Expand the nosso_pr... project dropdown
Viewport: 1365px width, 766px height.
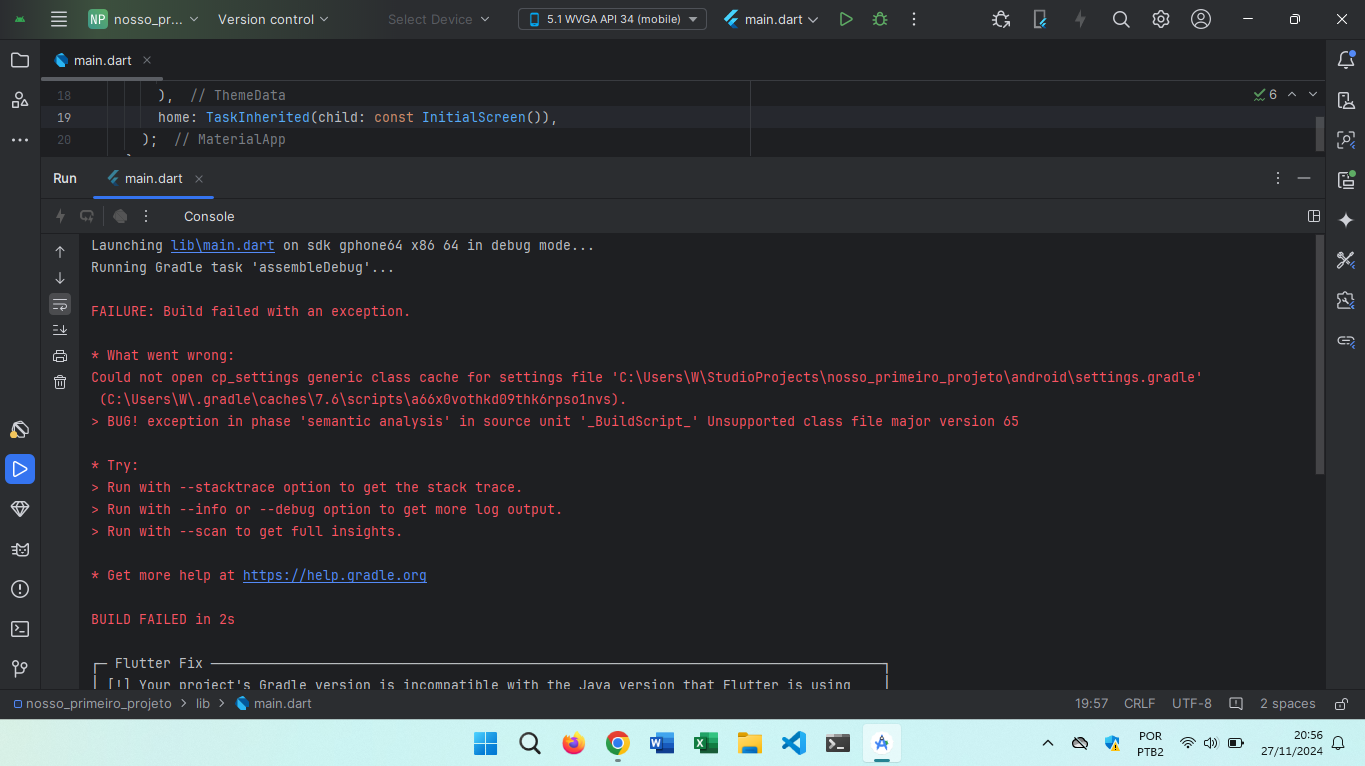coord(144,19)
